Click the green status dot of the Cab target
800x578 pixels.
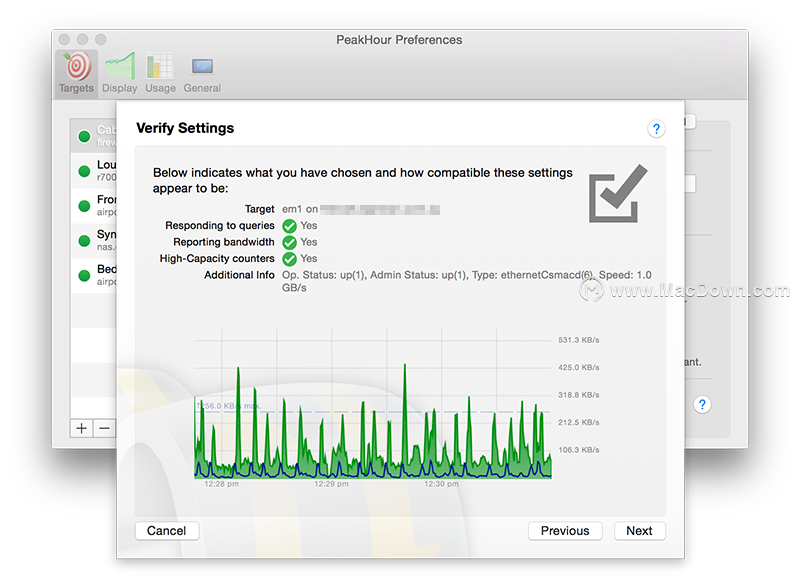pos(84,136)
